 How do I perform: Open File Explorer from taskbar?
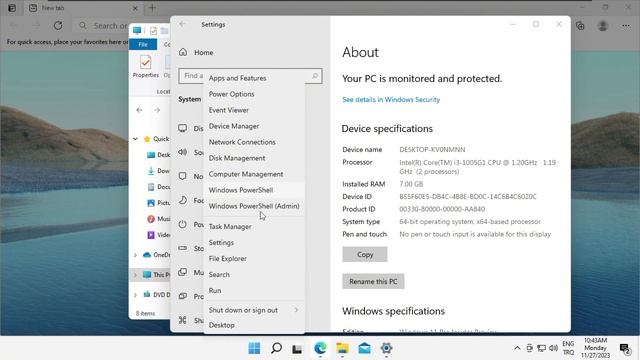342,348
